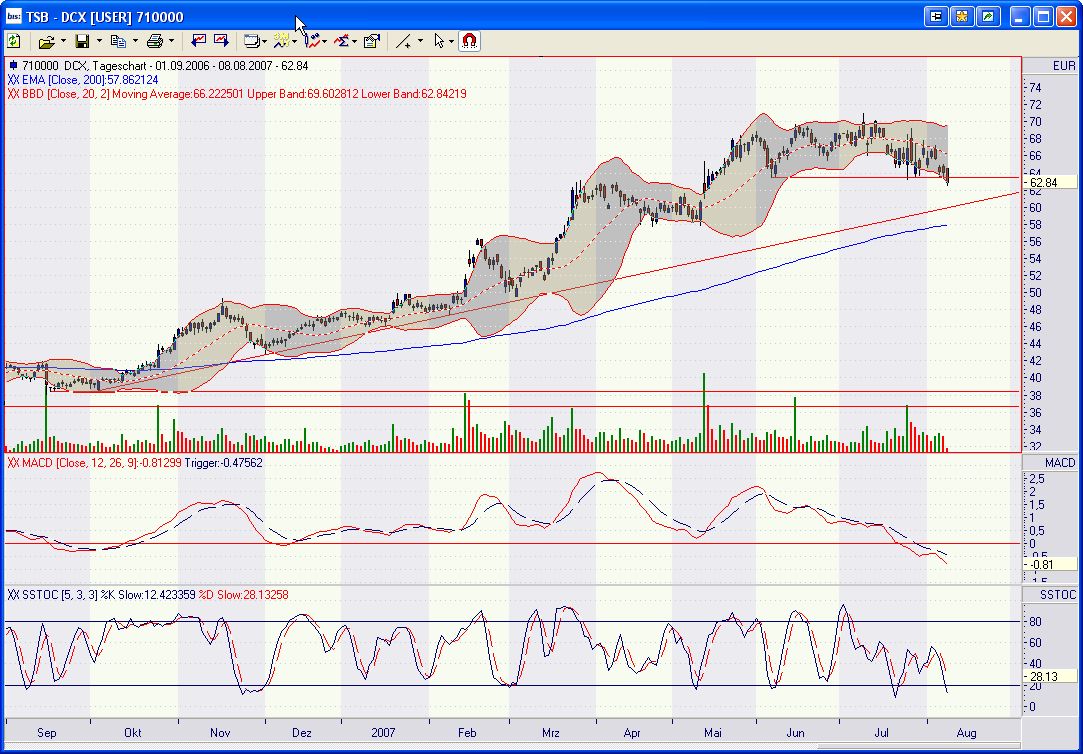This screenshot has width=1083, height=754.
Task: Expand the dropdown arrow beside the printer icon
Action: pyautogui.click(x=171, y=41)
